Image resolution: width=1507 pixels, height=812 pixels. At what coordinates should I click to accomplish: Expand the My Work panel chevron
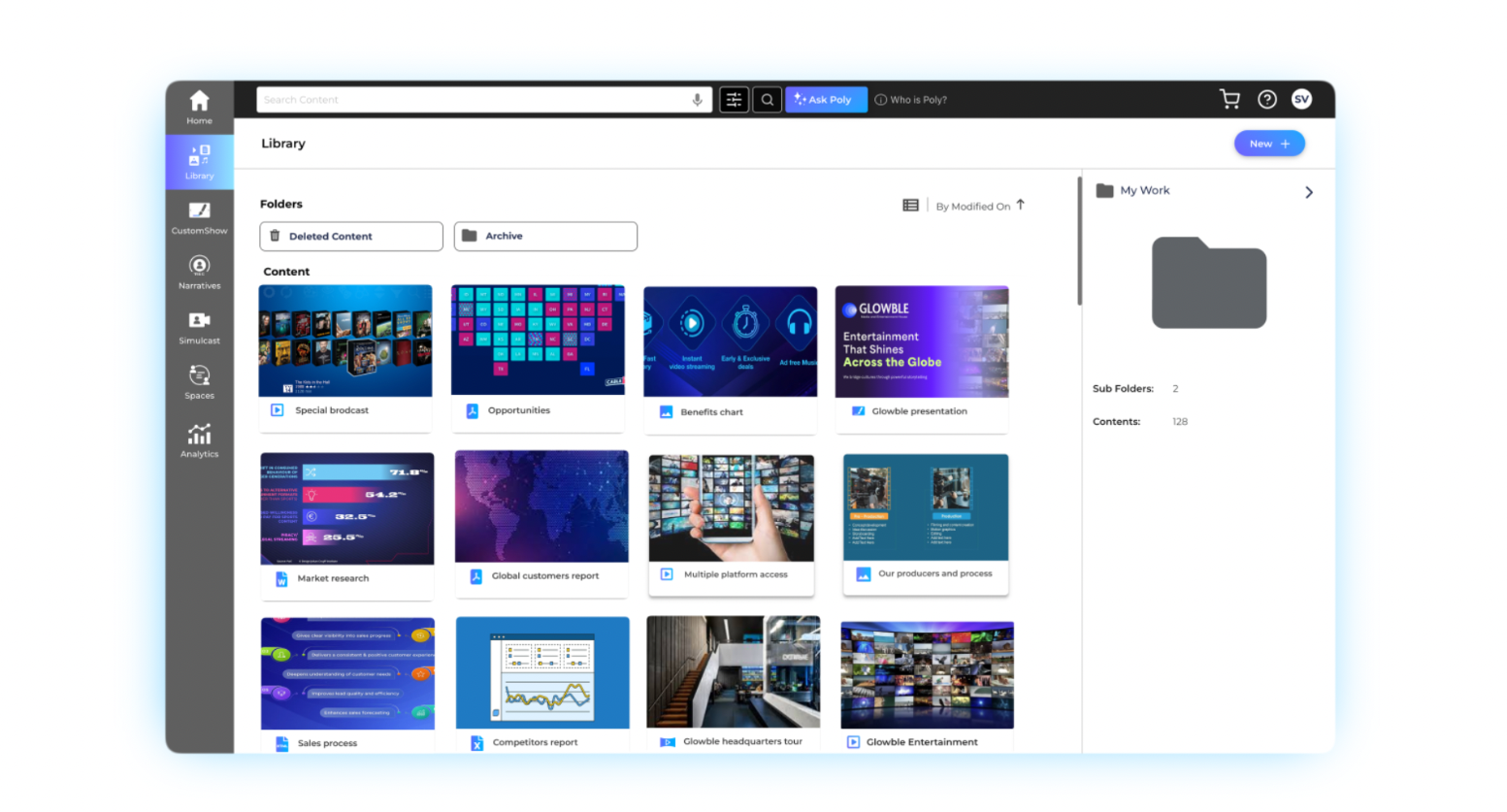coord(1309,192)
